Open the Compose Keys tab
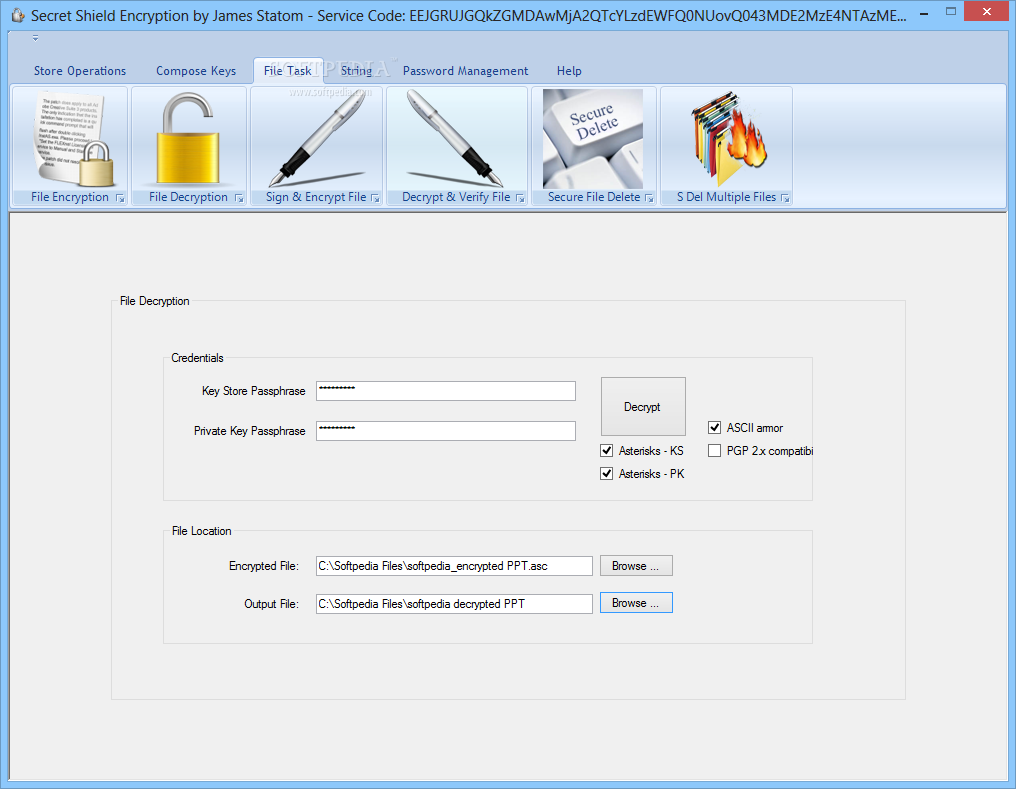1016x789 pixels. pos(196,71)
